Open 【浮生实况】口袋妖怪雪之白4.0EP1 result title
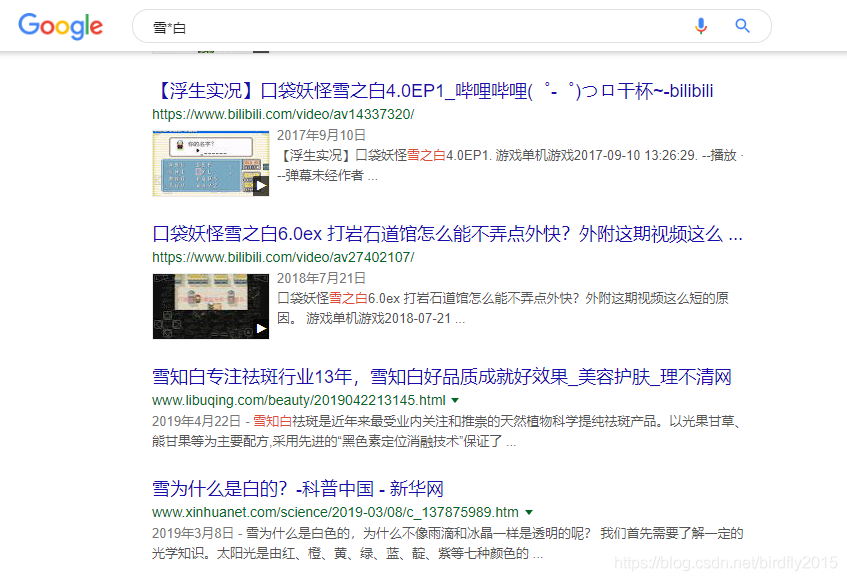The image size is (847, 581). 433,91
